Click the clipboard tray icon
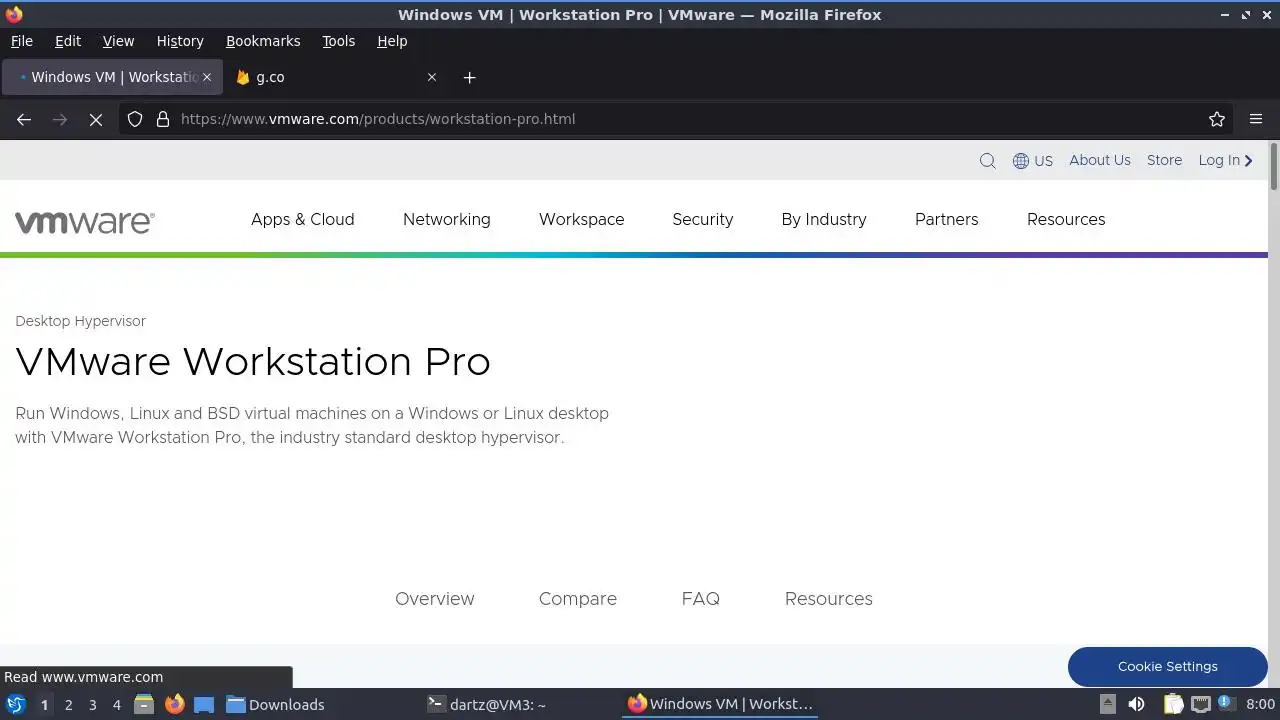Viewport: 1280px width, 720px height. click(1173, 704)
